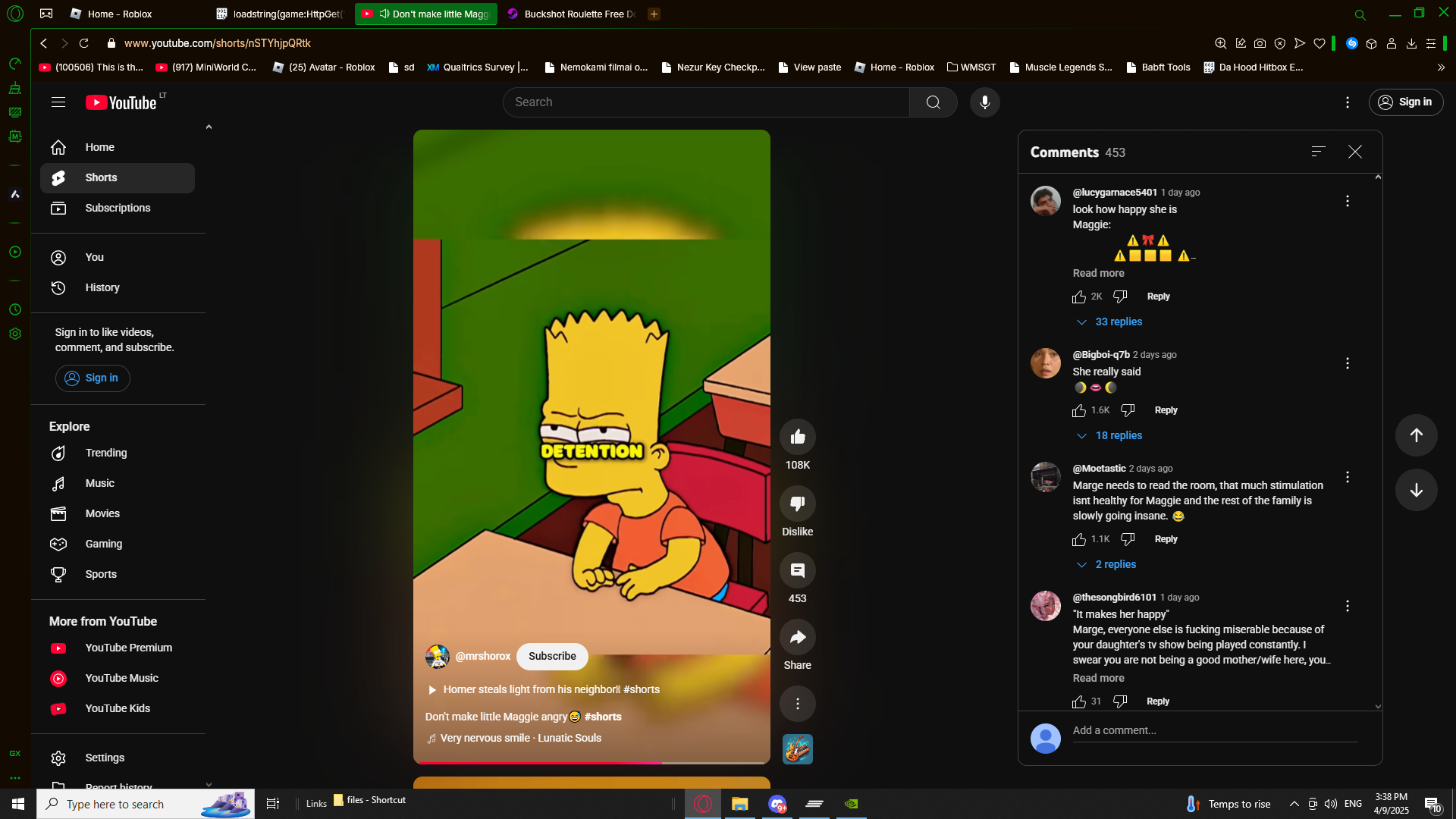
Task: Go back in browser
Action: tap(44, 43)
